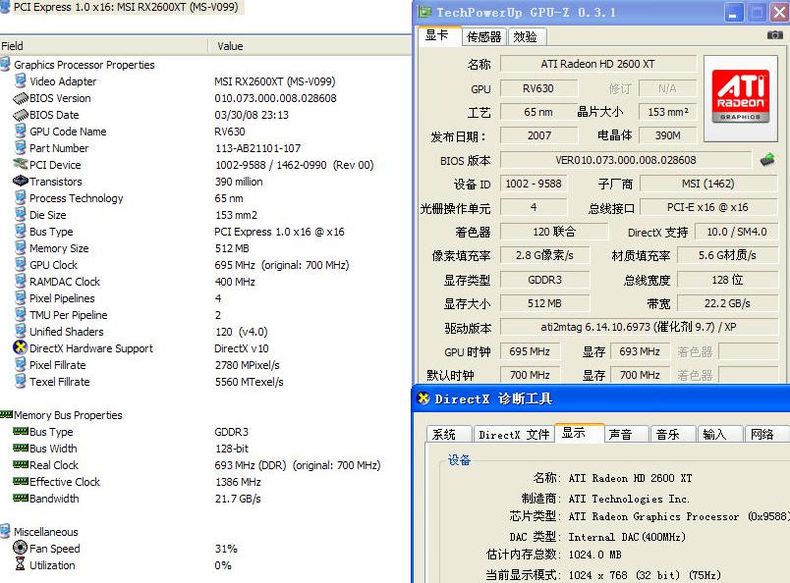Click the 显存类型 field GDDR3
Viewport: 790px width, 583px height.
(545, 280)
